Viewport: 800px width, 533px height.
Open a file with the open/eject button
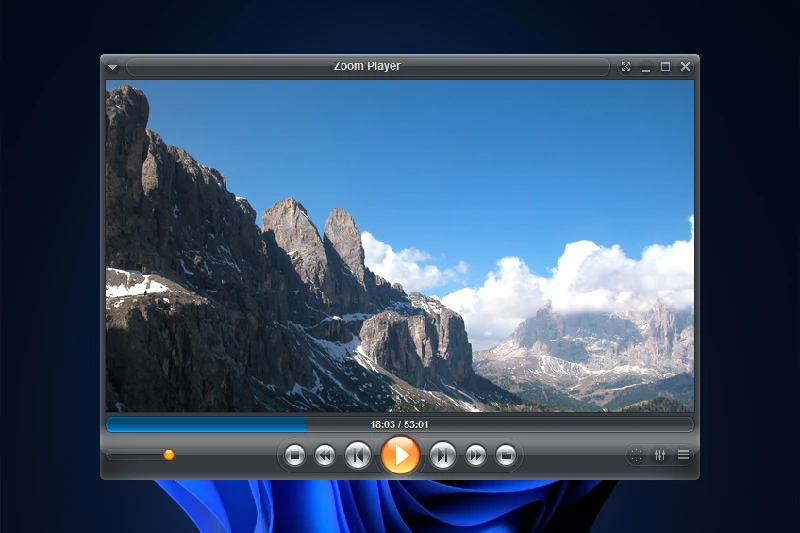click(x=506, y=455)
